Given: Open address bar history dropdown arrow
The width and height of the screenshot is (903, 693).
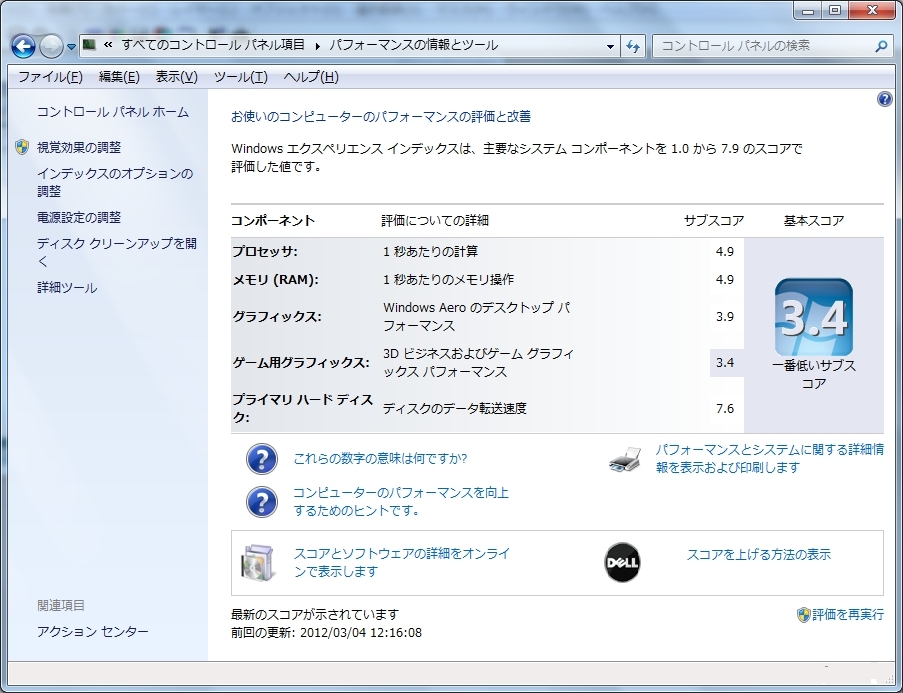Looking at the screenshot, I should [x=611, y=46].
